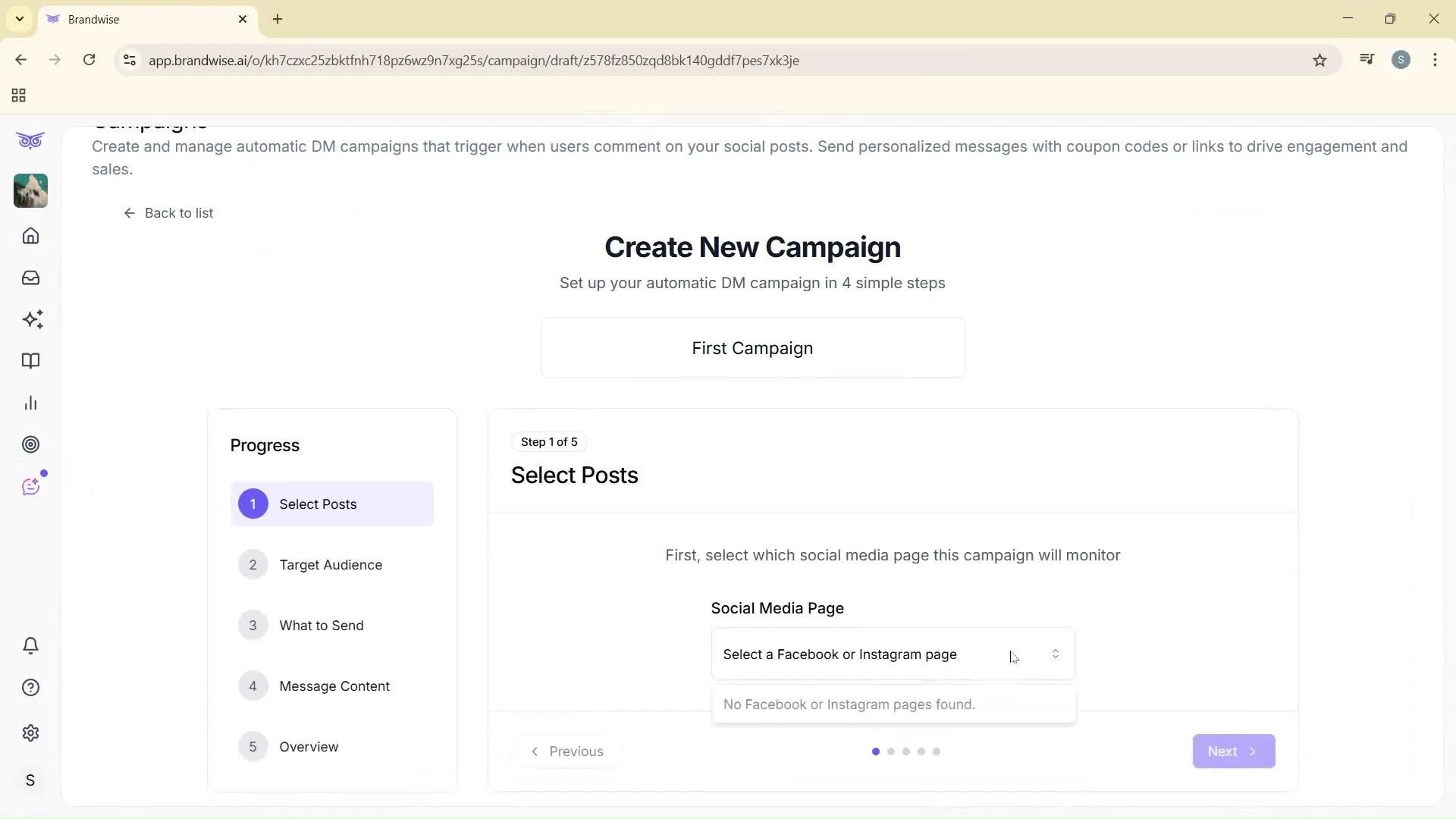Expand the Chrome tab search chevron

19,19
